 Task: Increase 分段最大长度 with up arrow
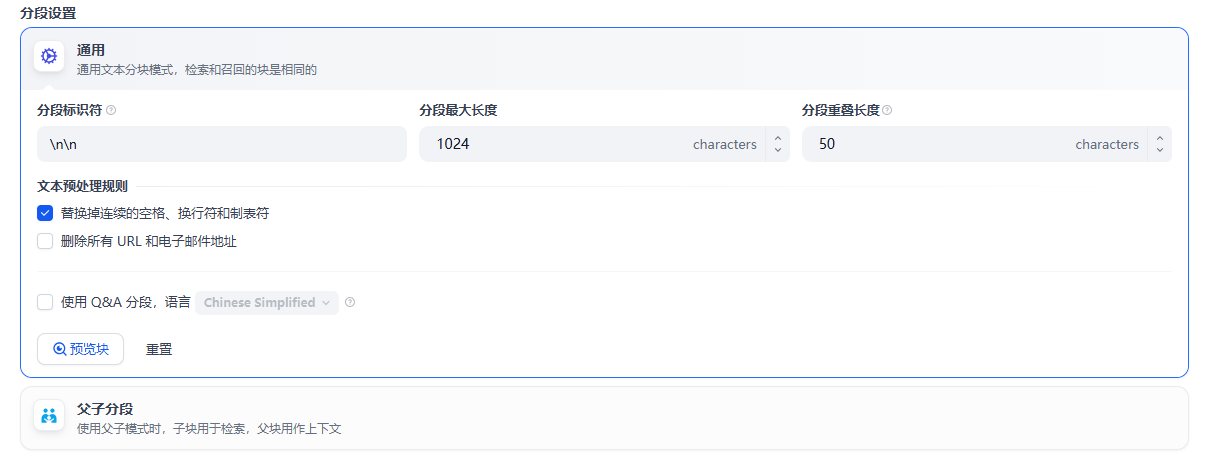[778, 137]
